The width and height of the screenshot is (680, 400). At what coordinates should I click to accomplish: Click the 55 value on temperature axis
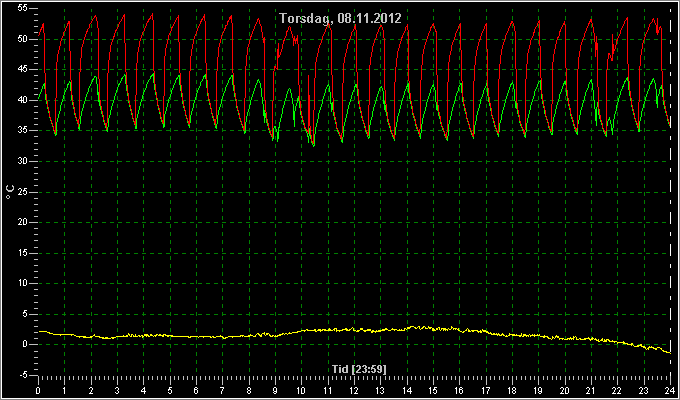click(x=22, y=9)
